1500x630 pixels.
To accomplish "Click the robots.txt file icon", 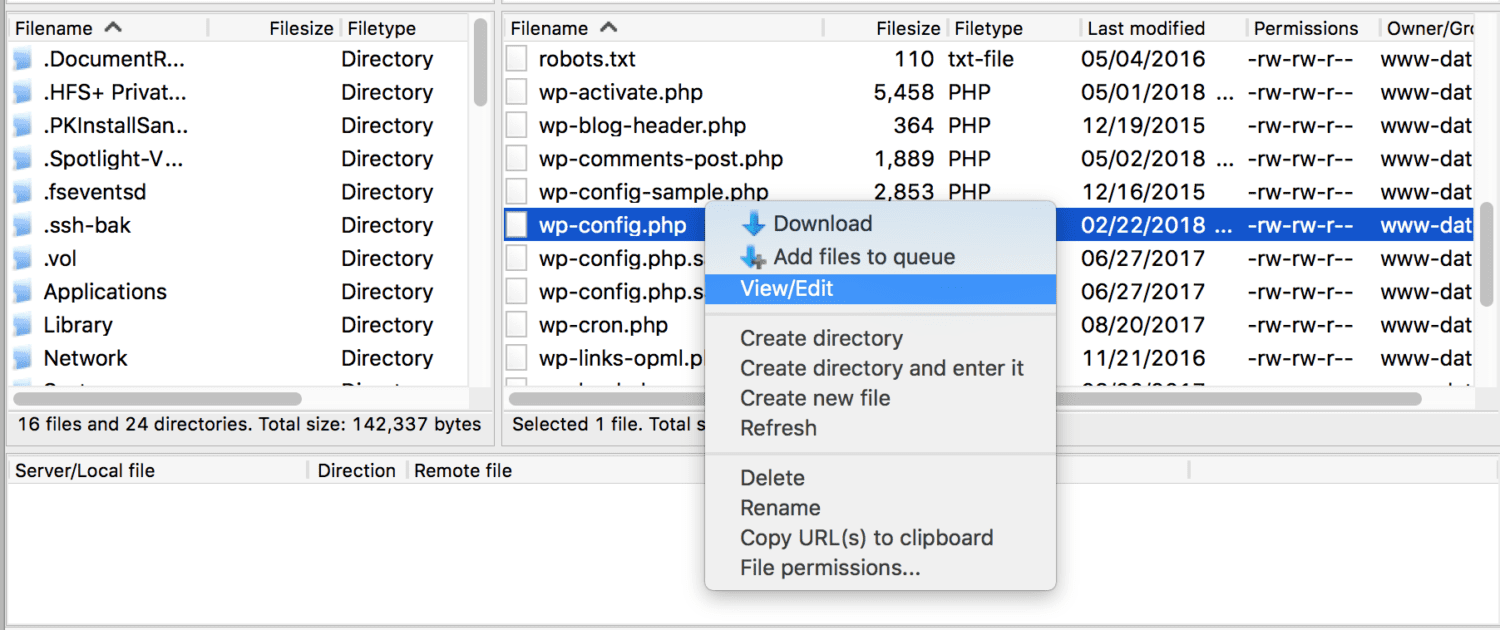I will pos(516,59).
